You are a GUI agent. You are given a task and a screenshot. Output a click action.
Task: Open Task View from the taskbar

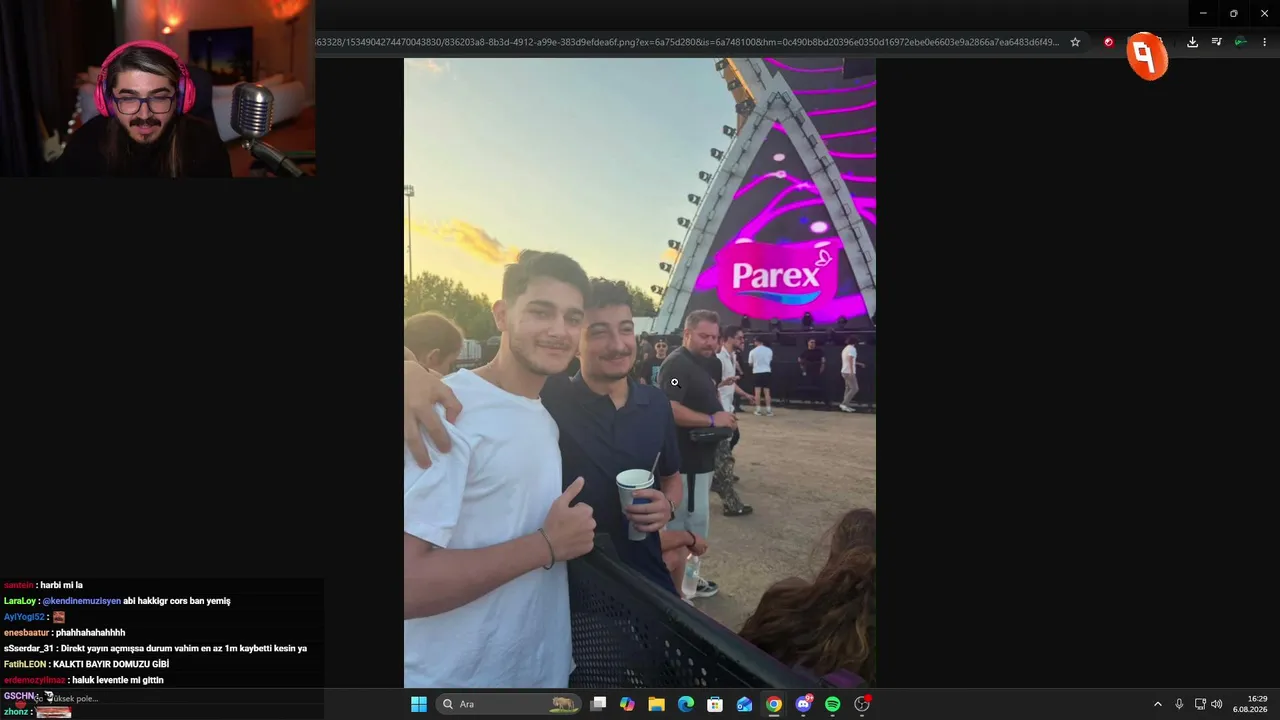[598, 704]
